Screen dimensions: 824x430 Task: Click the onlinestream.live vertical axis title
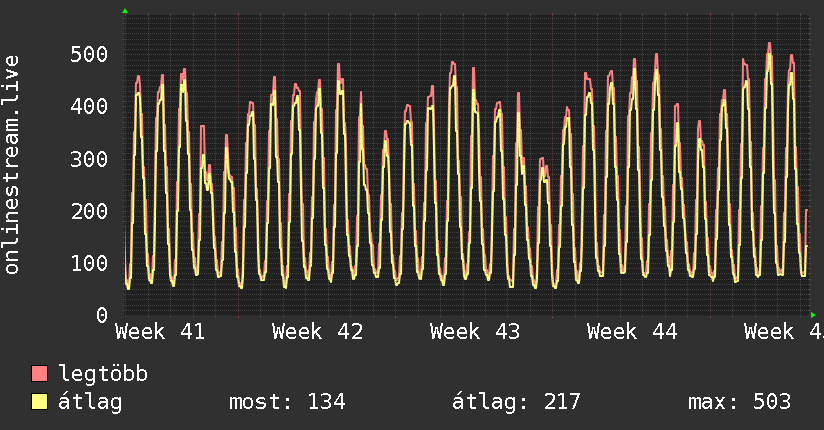coord(11,165)
